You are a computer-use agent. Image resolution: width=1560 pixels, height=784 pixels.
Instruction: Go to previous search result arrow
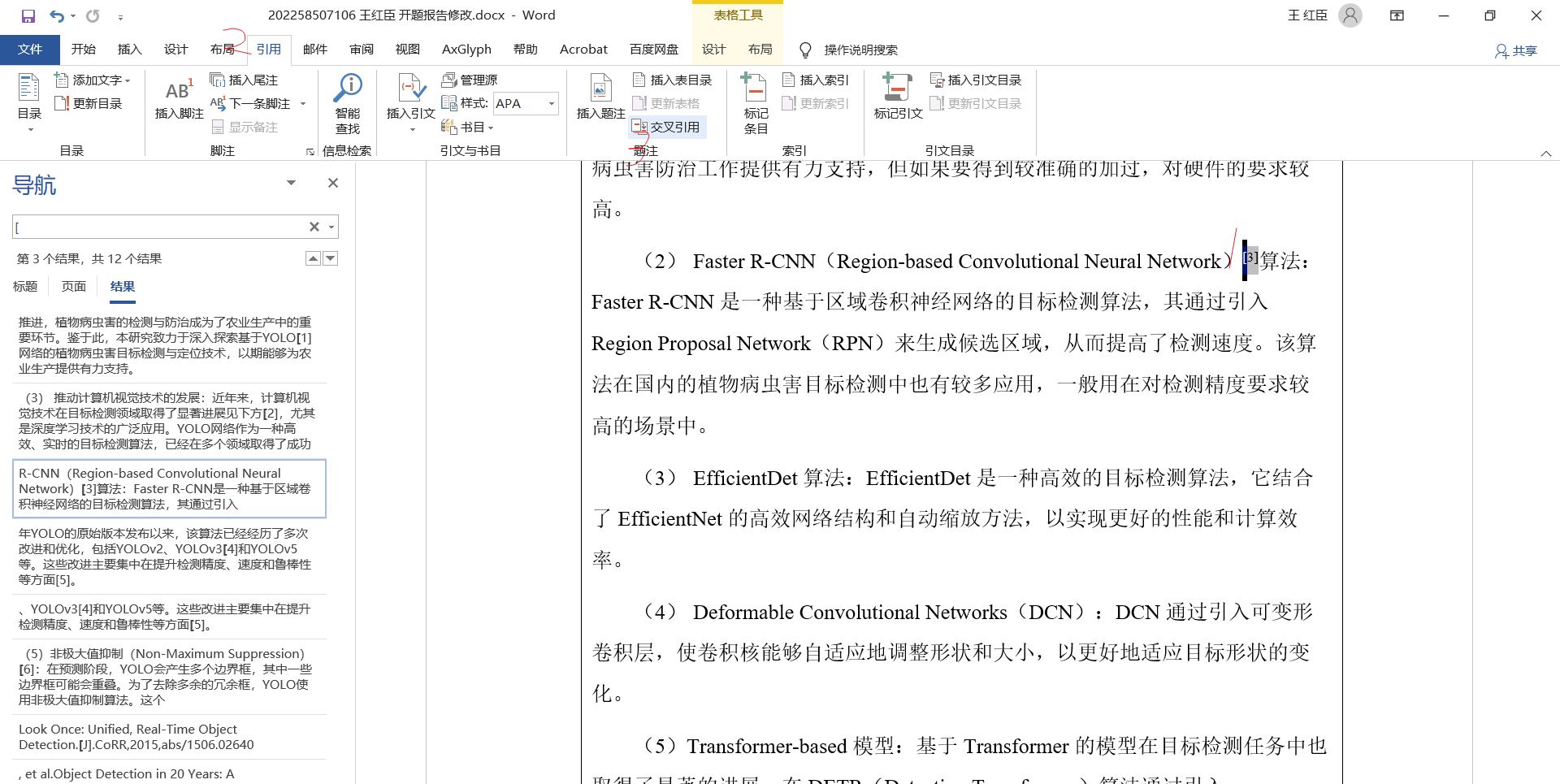point(313,258)
